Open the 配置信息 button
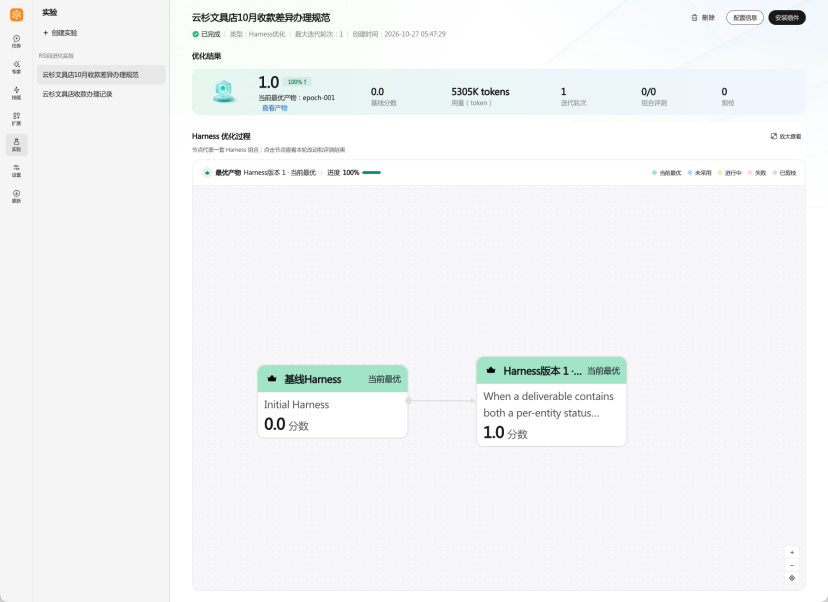The image size is (828, 602). (x=745, y=17)
